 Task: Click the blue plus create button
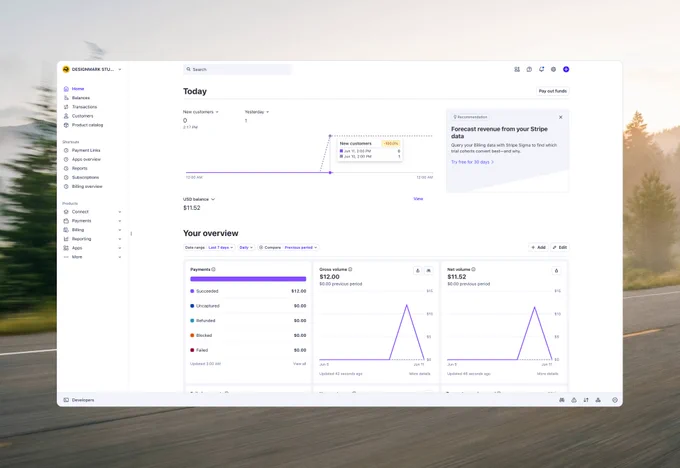tap(566, 69)
